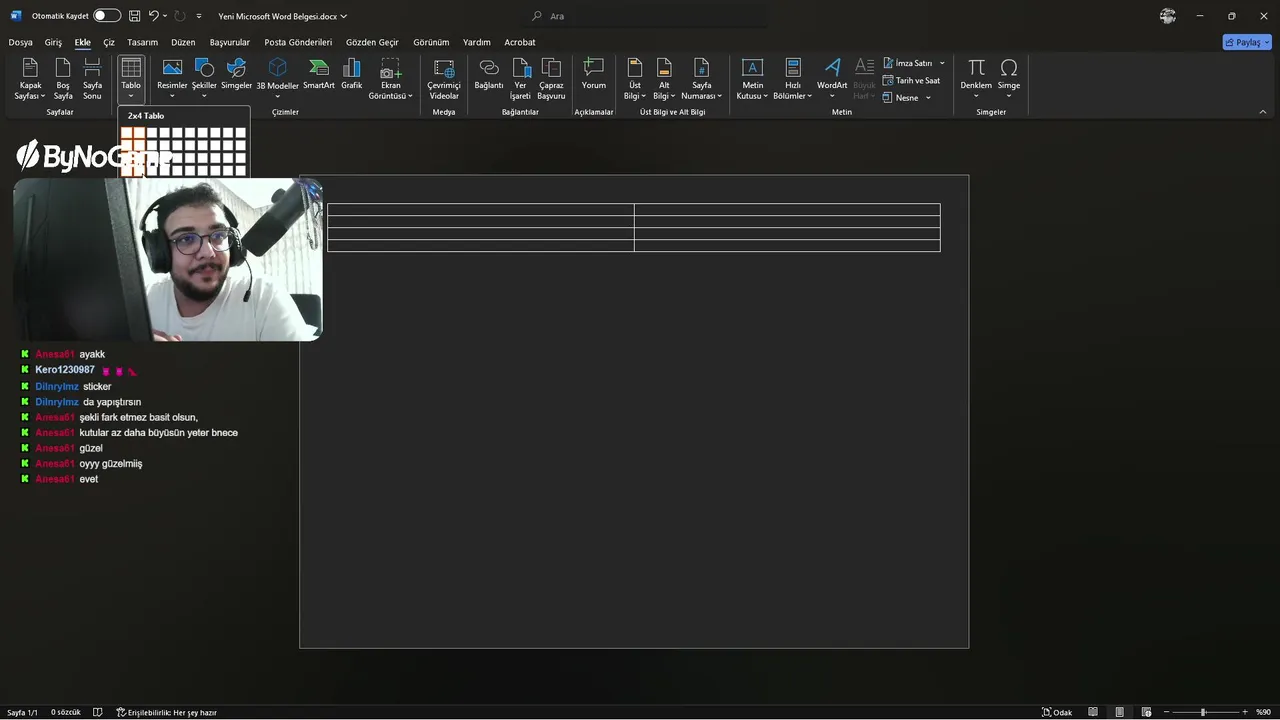Open the user account avatar
The width and height of the screenshot is (1280, 720).
point(1167,16)
